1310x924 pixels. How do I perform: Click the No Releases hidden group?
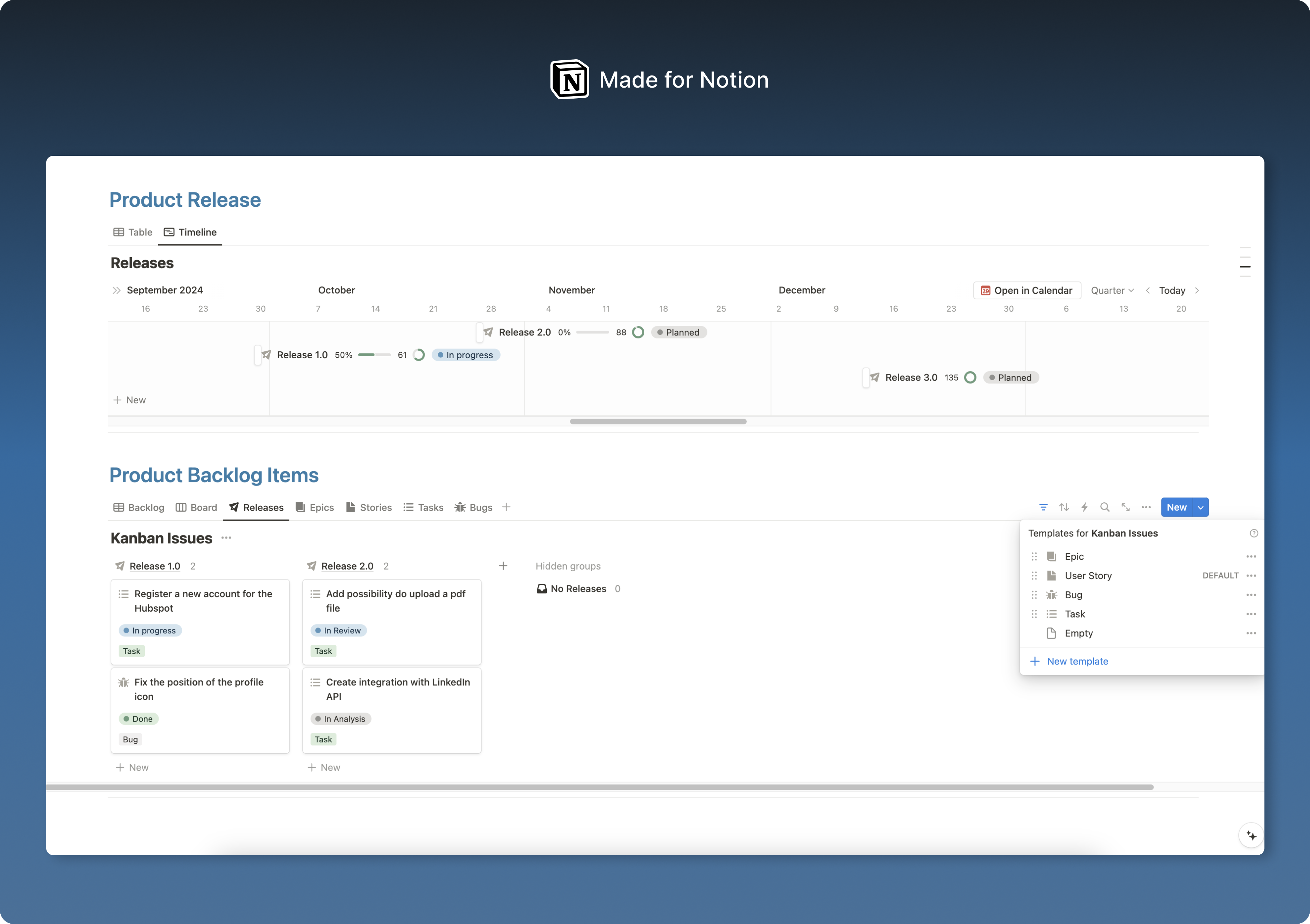point(578,589)
